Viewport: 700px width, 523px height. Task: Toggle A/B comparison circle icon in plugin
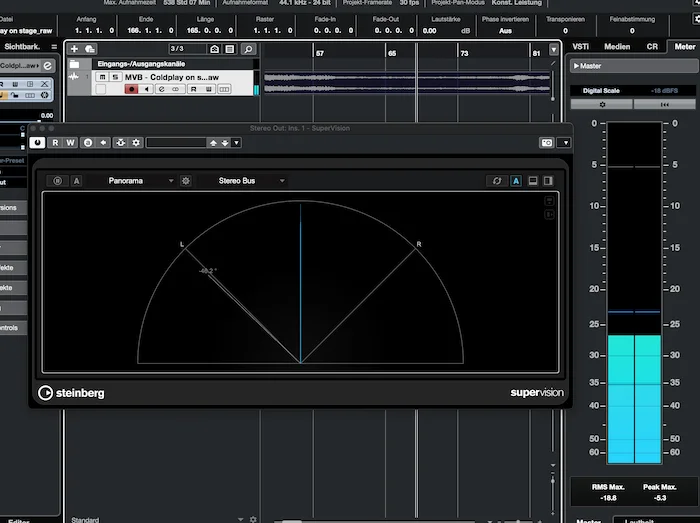pos(88,142)
